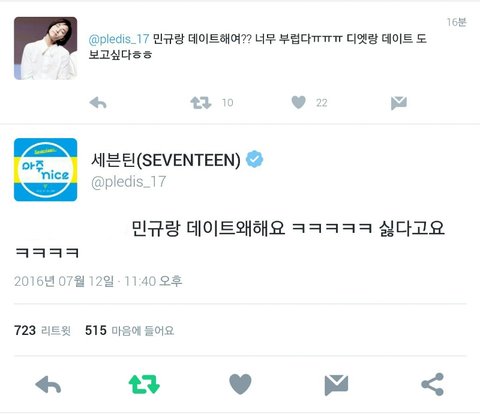Image resolution: width=480 pixels, height=416 pixels.
Task: Message the SEVENTEEN tweet with envelope icon
Action: point(336,385)
